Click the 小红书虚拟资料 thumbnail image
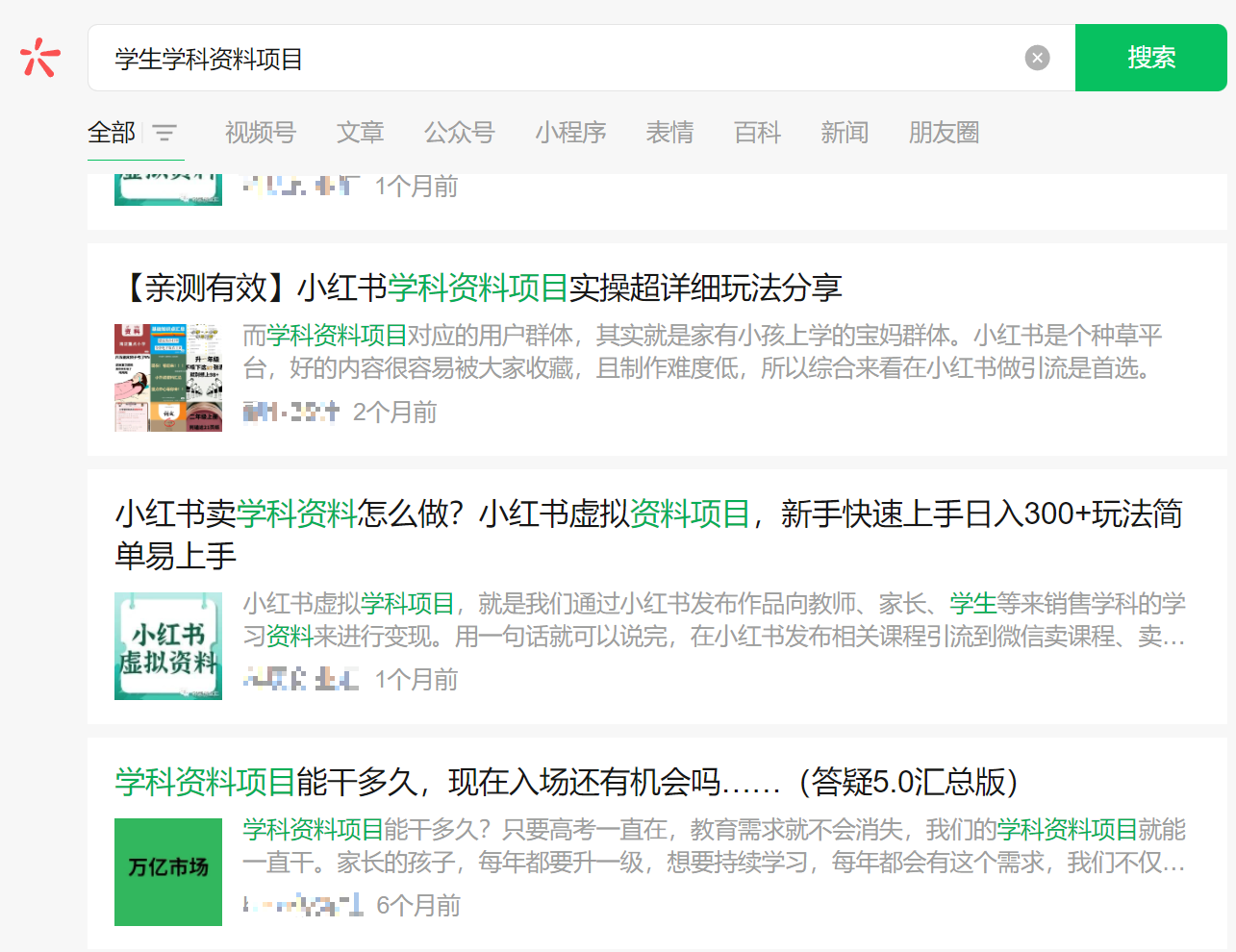This screenshot has height=952, width=1236. click(x=168, y=646)
